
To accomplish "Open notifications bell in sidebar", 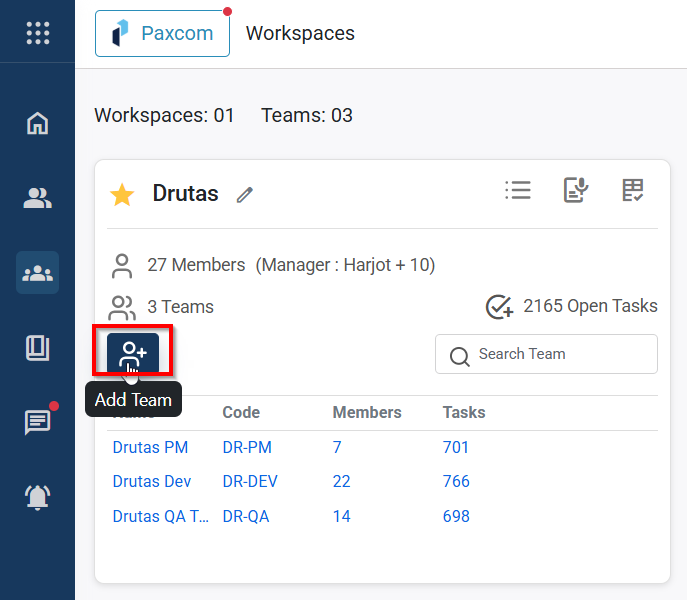I will point(37,496).
